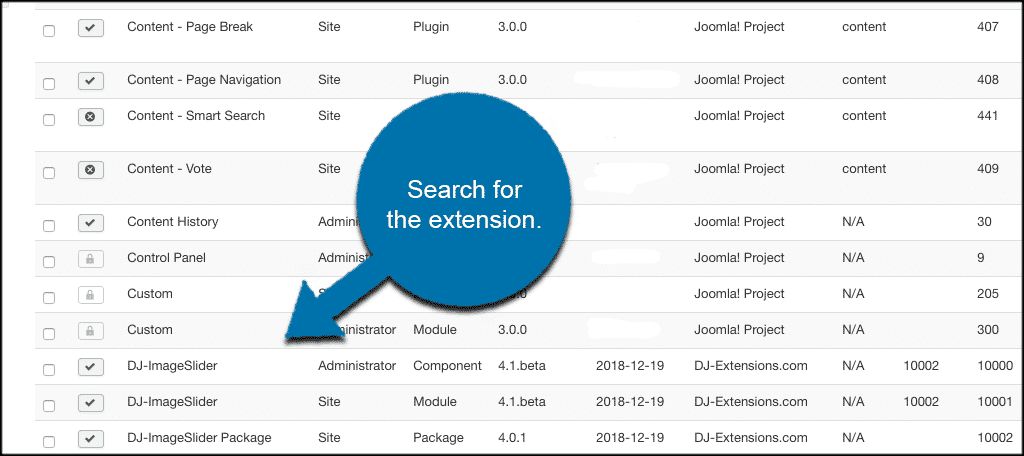Click "Plugin" type in Content - Page Break row
The height and width of the screenshot is (456, 1024).
[x=431, y=27]
